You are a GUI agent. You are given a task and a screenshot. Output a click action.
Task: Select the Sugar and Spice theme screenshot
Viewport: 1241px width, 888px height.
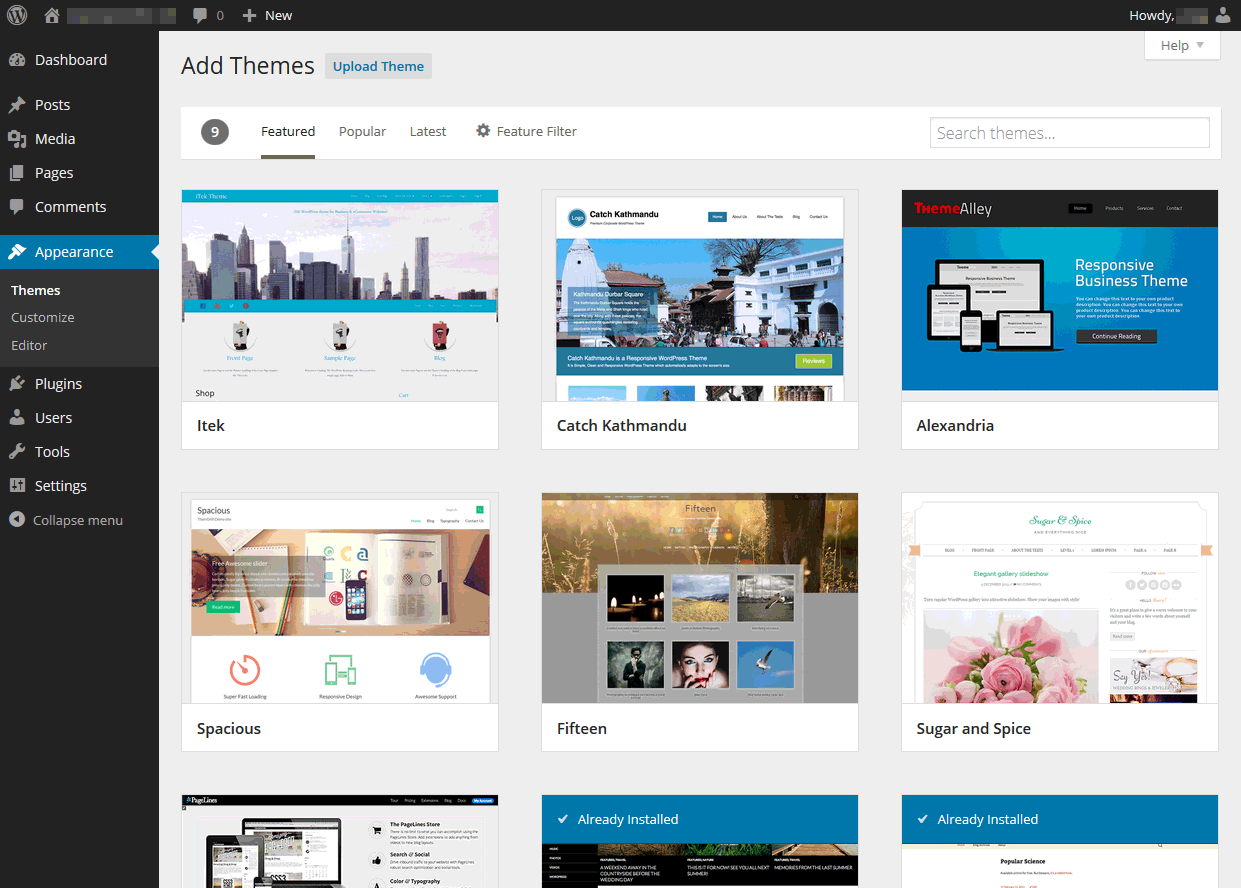pos(1060,598)
